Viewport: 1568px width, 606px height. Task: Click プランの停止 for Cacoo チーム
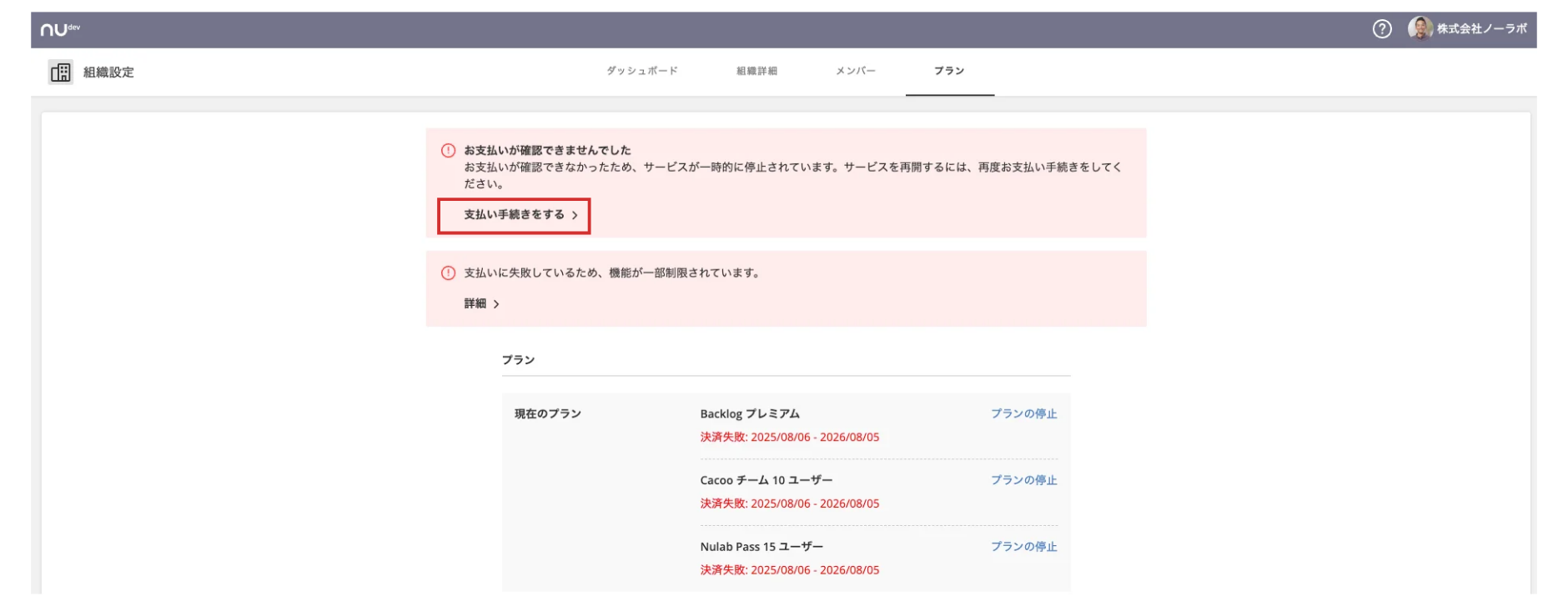pyautogui.click(x=1023, y=481)
